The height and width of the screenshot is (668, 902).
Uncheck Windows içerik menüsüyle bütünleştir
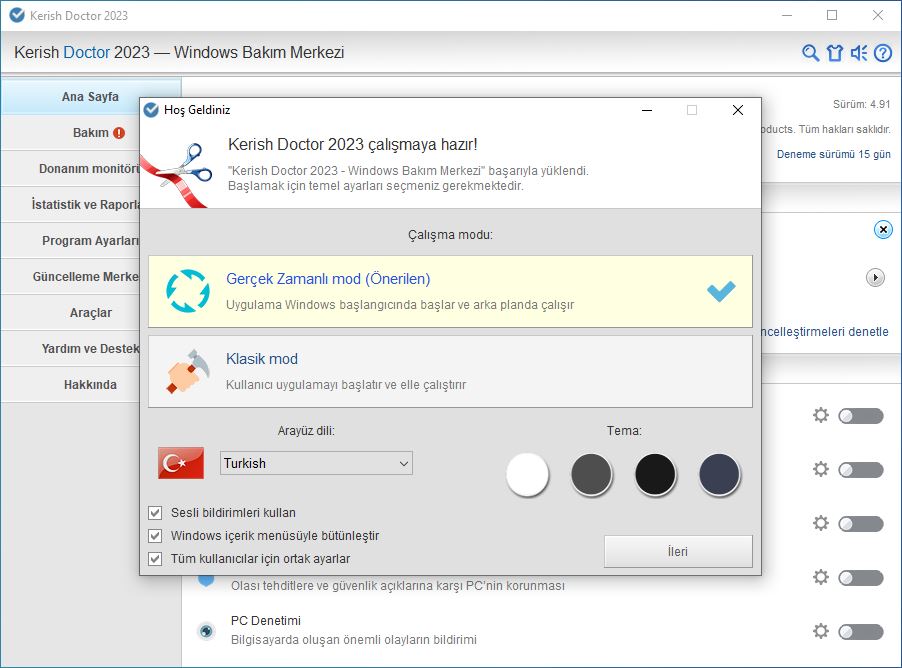tap(155, 536)
